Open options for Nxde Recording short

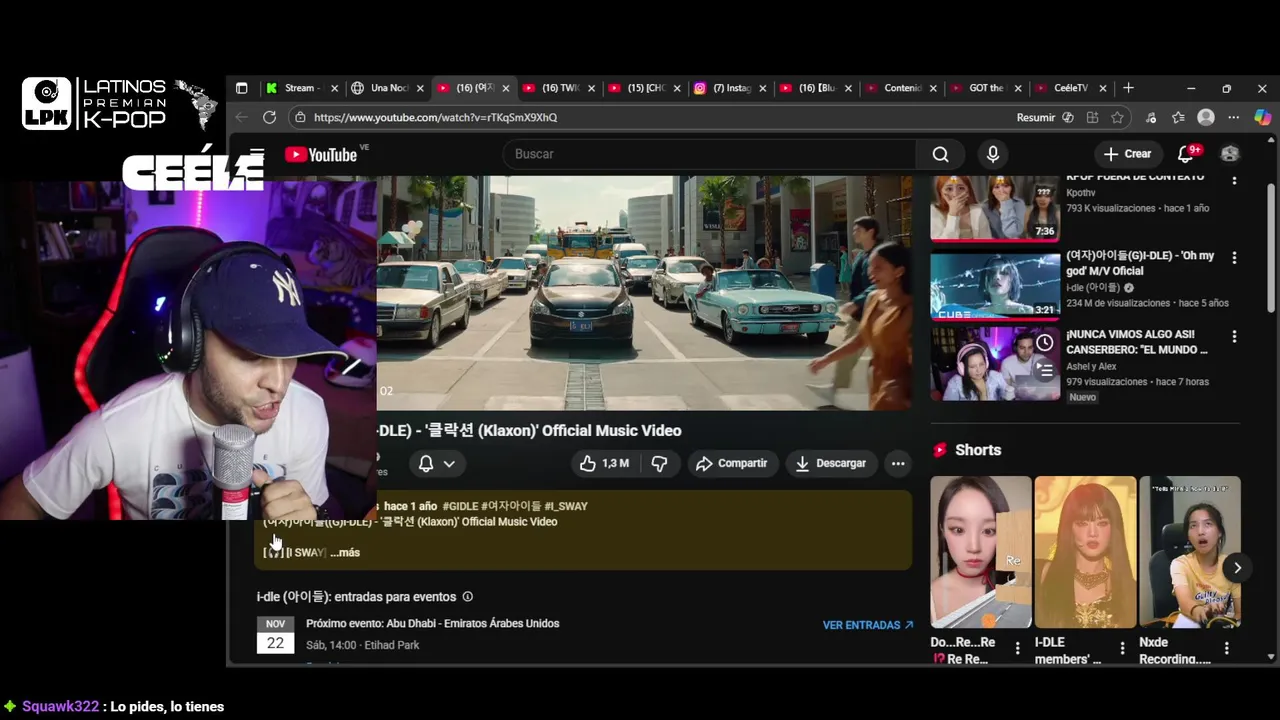tap(1226, 649)
